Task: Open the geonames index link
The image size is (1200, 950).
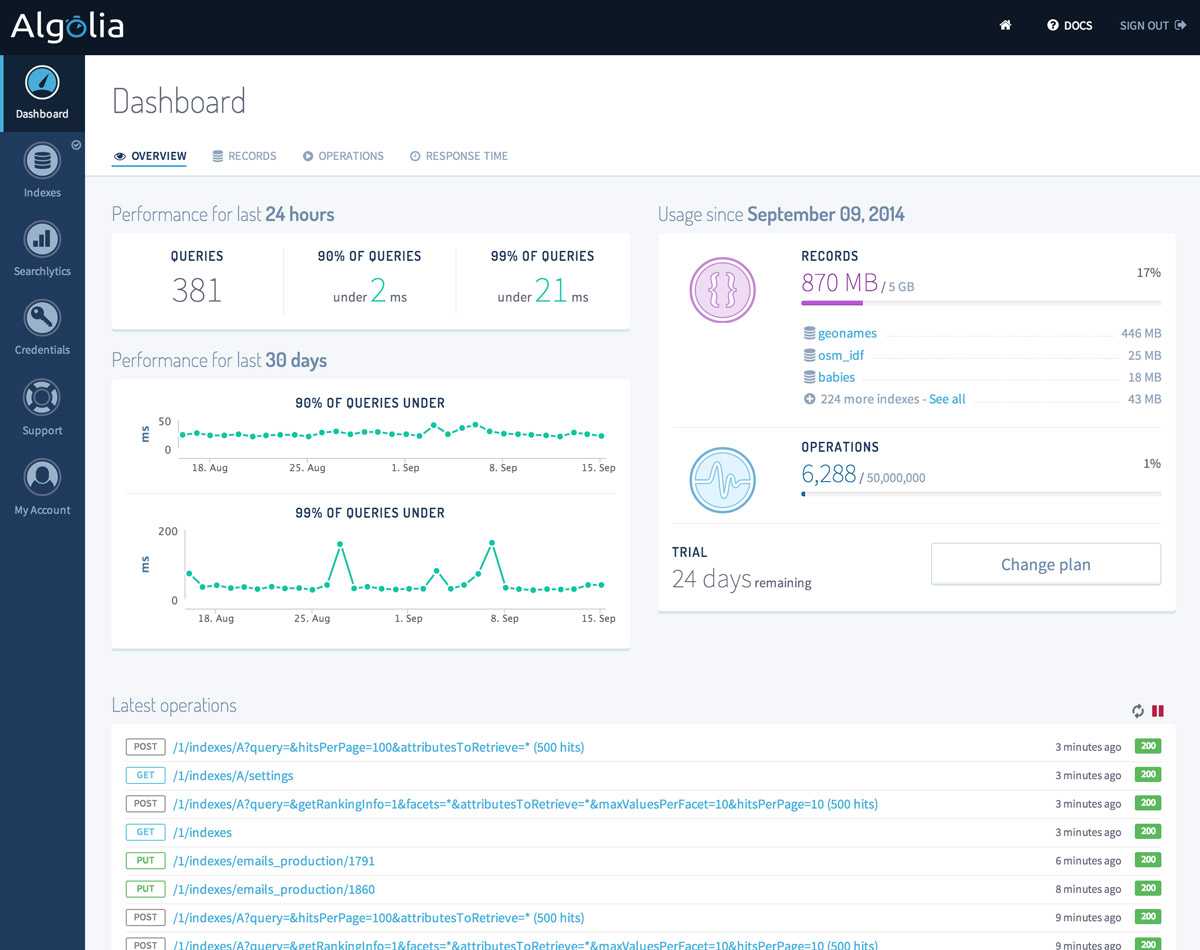Action: pyautogui.click(x=847, y=334)
